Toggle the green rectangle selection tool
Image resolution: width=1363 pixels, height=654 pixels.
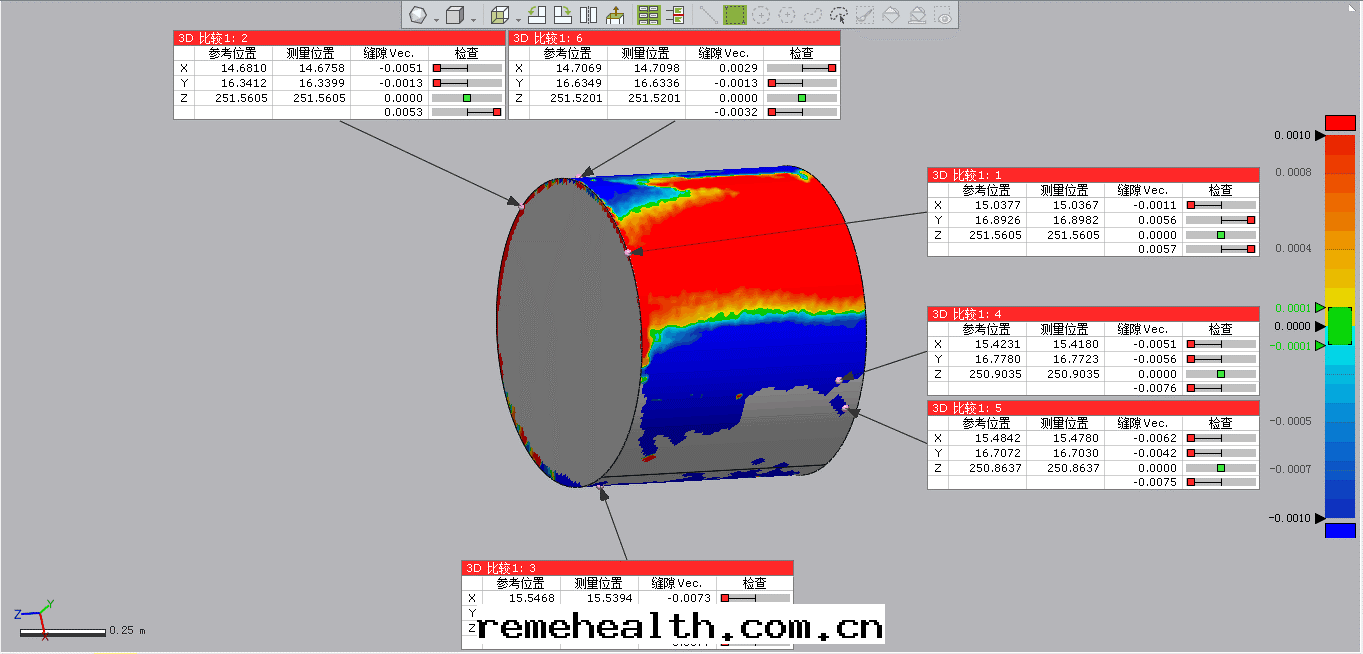click(735, 15)
